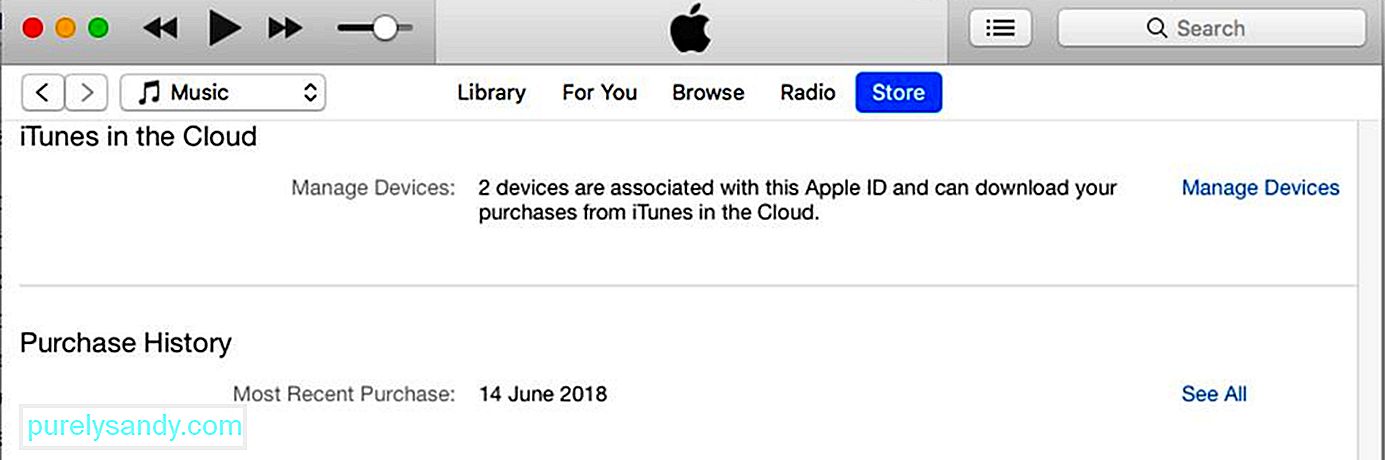The width and height of the screenshot is (1385, 460).
Task: Select the Browse tab
Action: point(708,93)
